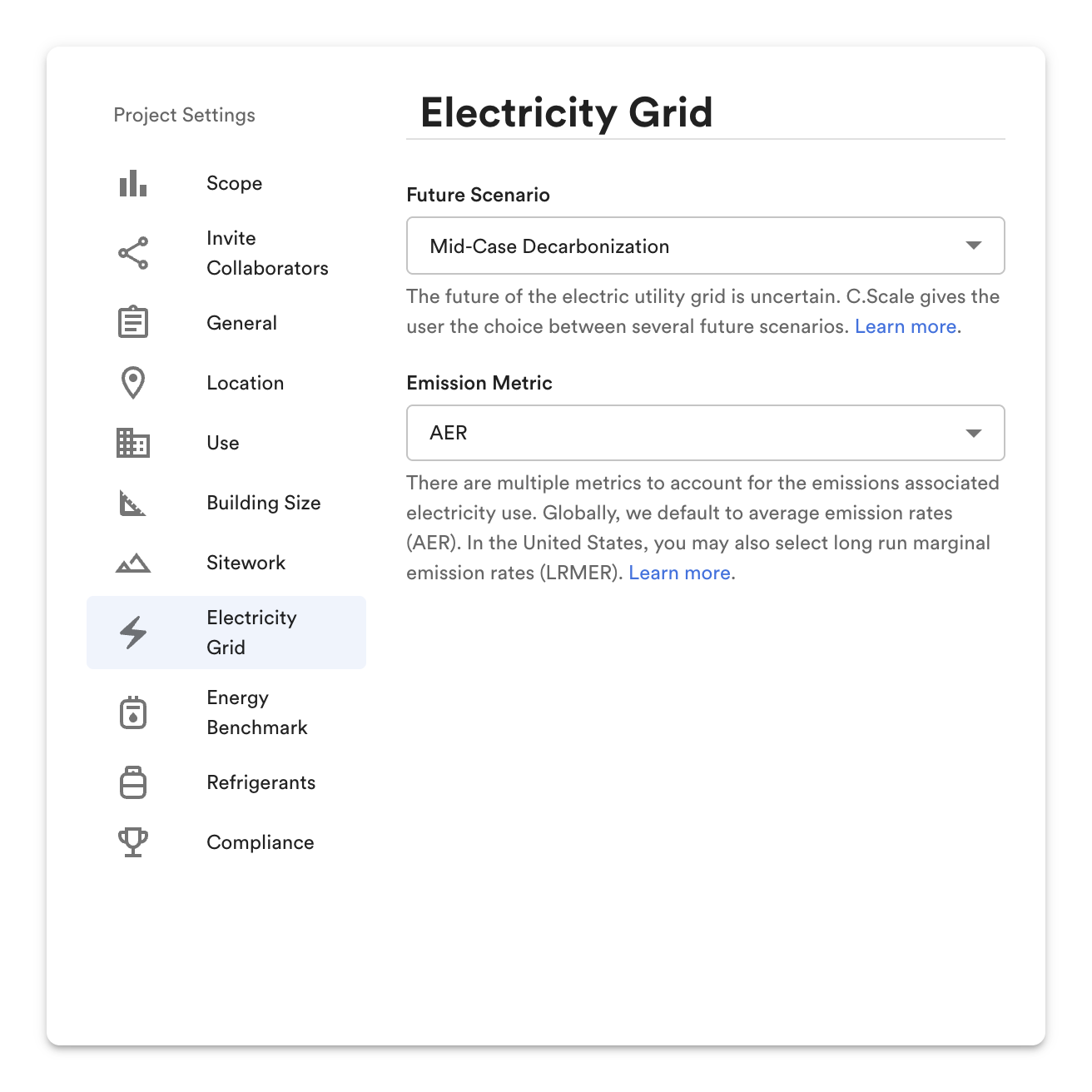The height and width of the screenshot is (1092, 1092).
Task: Open the Future Scenario dropdown
Action: [705, 246]
